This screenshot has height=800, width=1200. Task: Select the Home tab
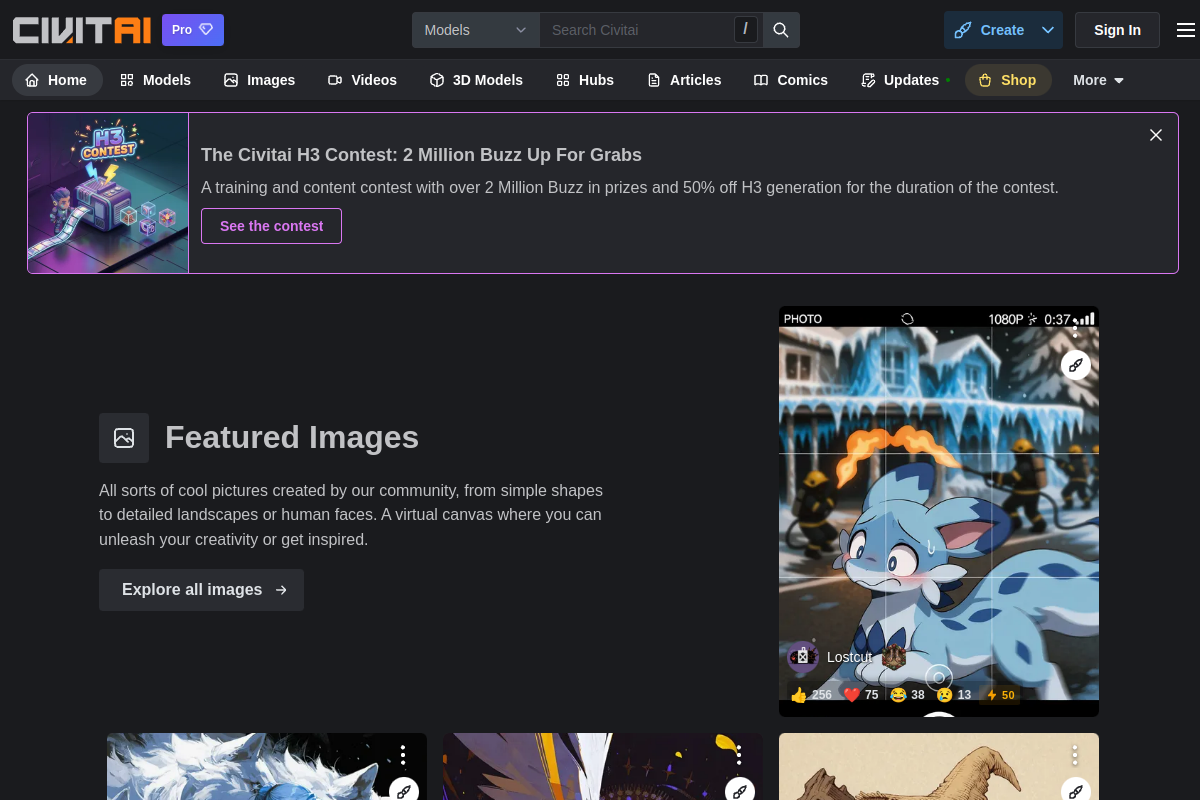pyautogui.click(x=57, y=80)
